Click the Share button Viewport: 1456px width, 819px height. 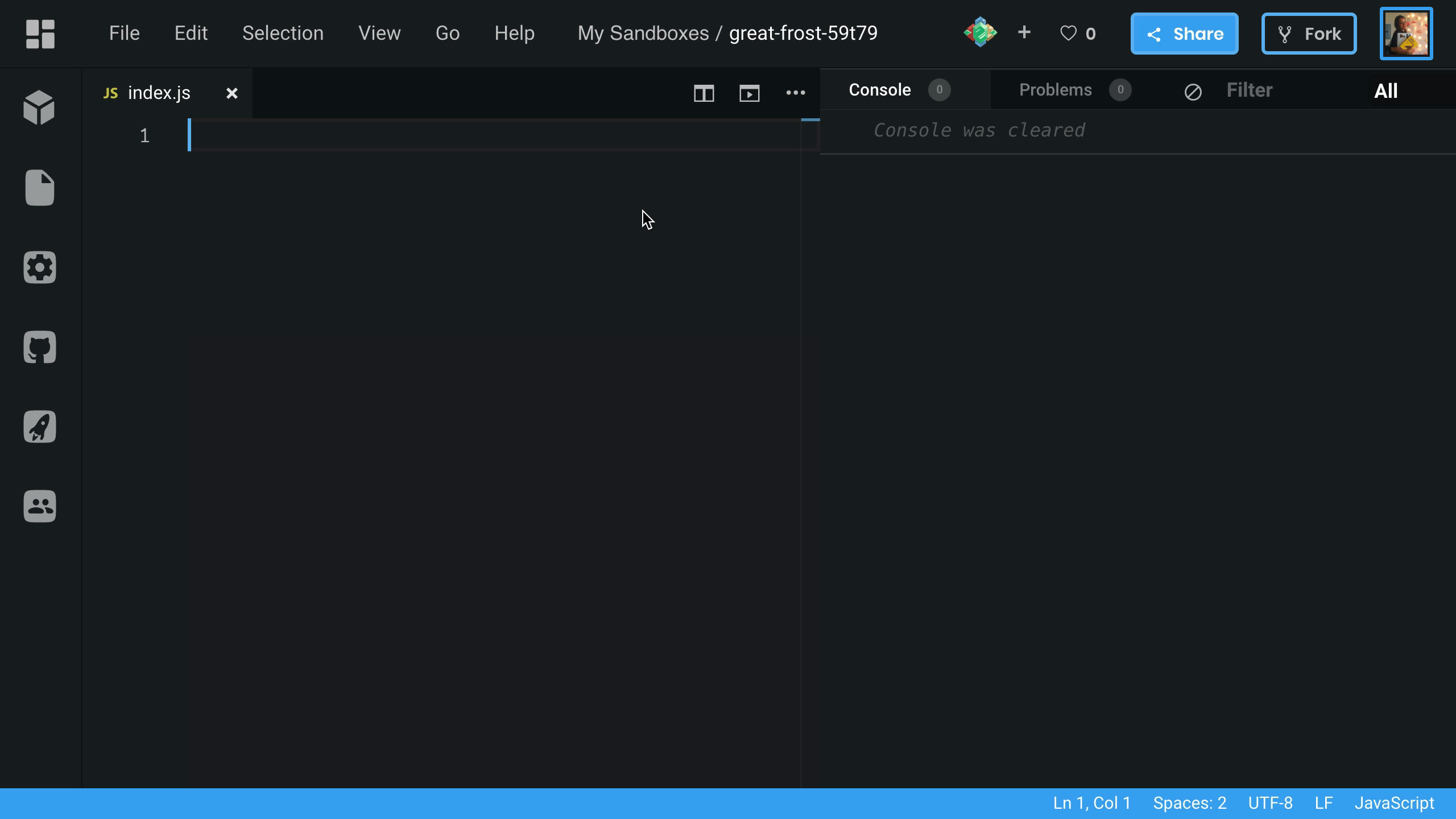pyautogui.click(x=1185, y=34)
